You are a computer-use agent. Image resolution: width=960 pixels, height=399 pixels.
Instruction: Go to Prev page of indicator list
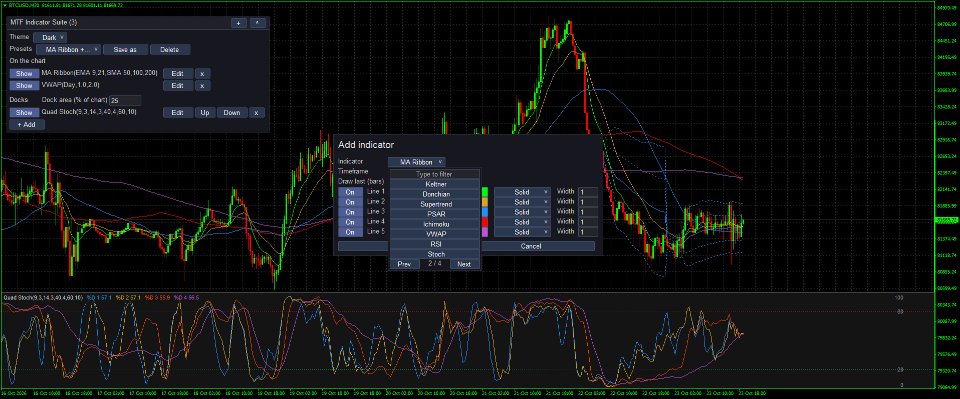[x=404, y=264]
